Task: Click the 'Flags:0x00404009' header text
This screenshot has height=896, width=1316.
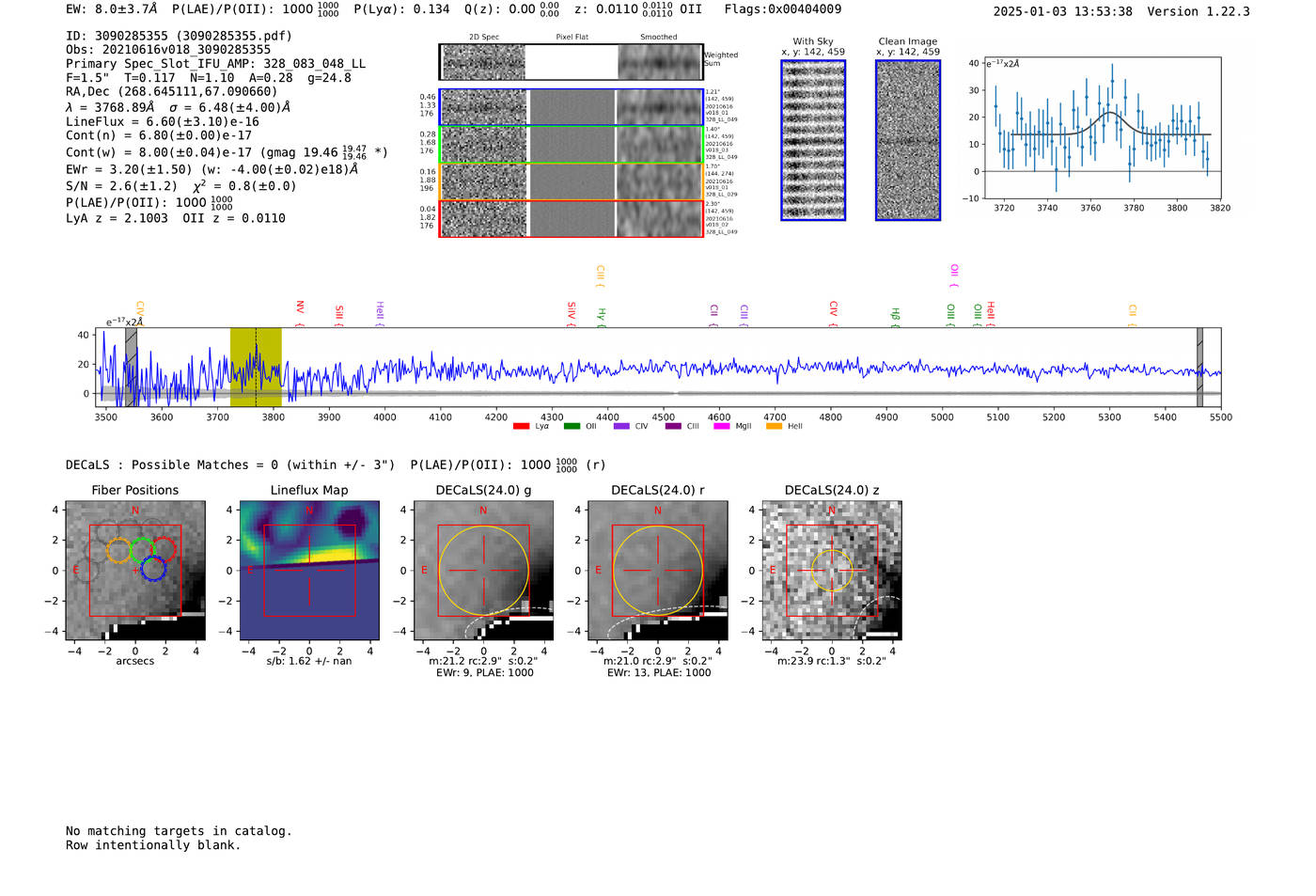Action: [x=783, y=9]
